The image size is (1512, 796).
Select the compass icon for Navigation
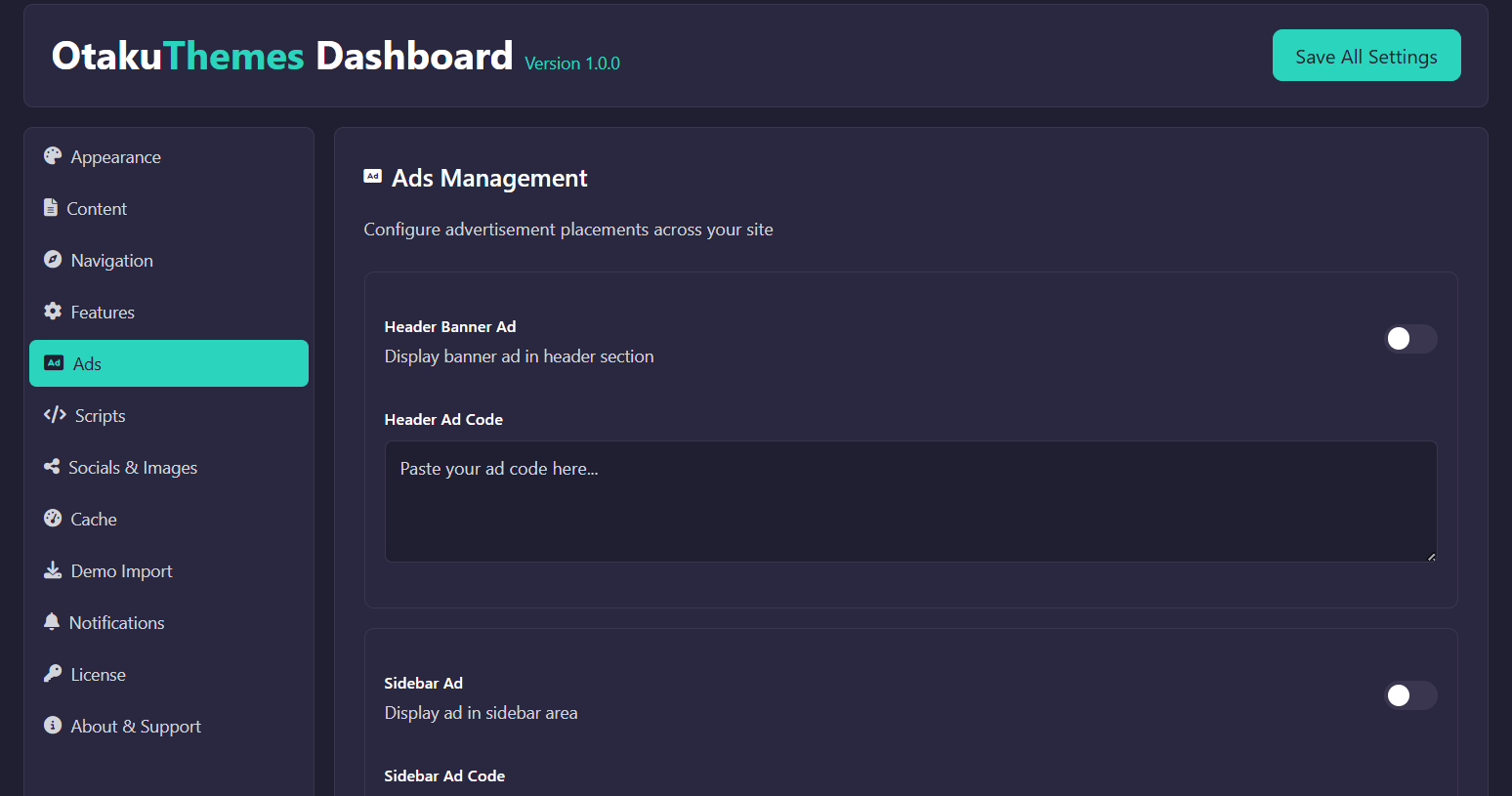coord(52,259)
